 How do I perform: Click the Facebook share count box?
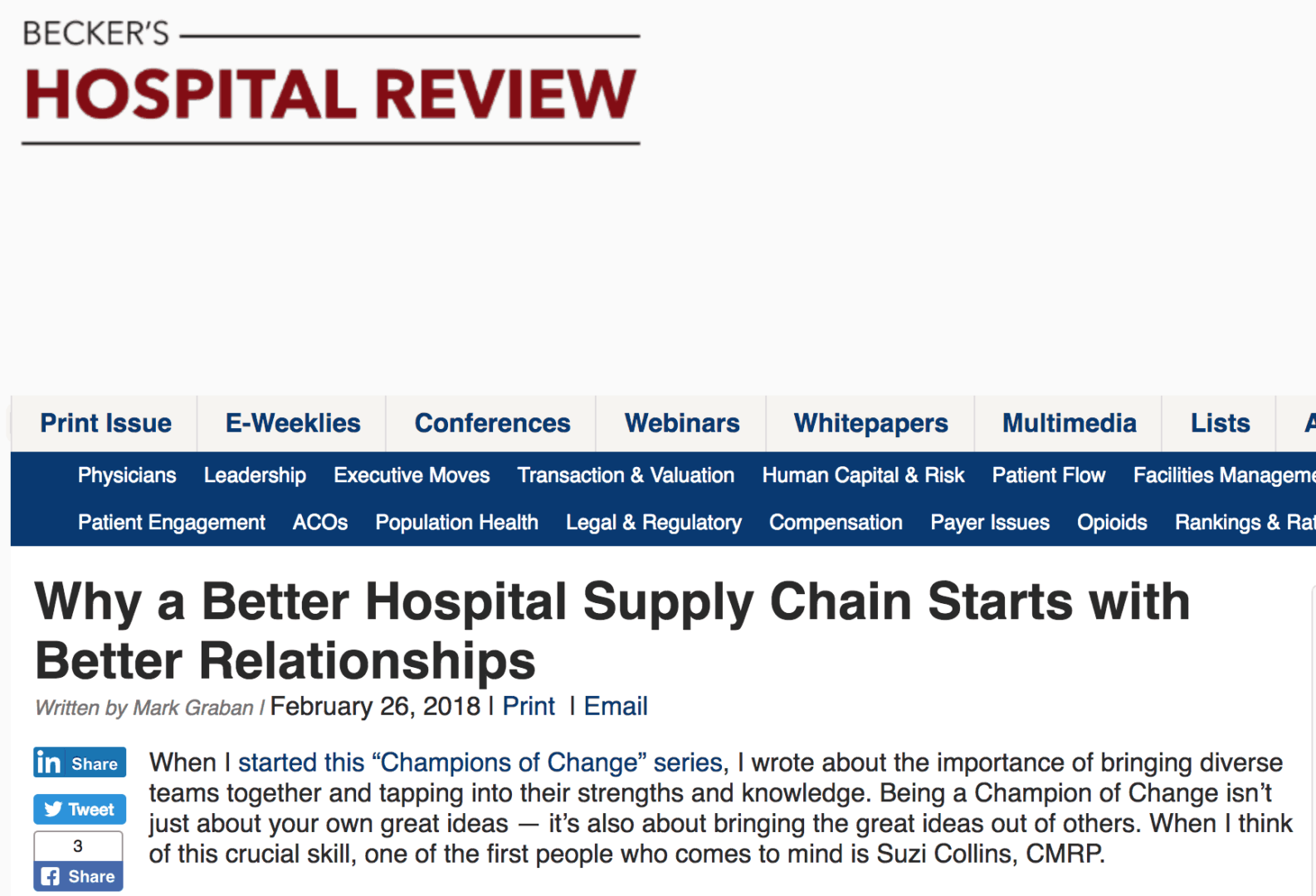coord(78,846)
